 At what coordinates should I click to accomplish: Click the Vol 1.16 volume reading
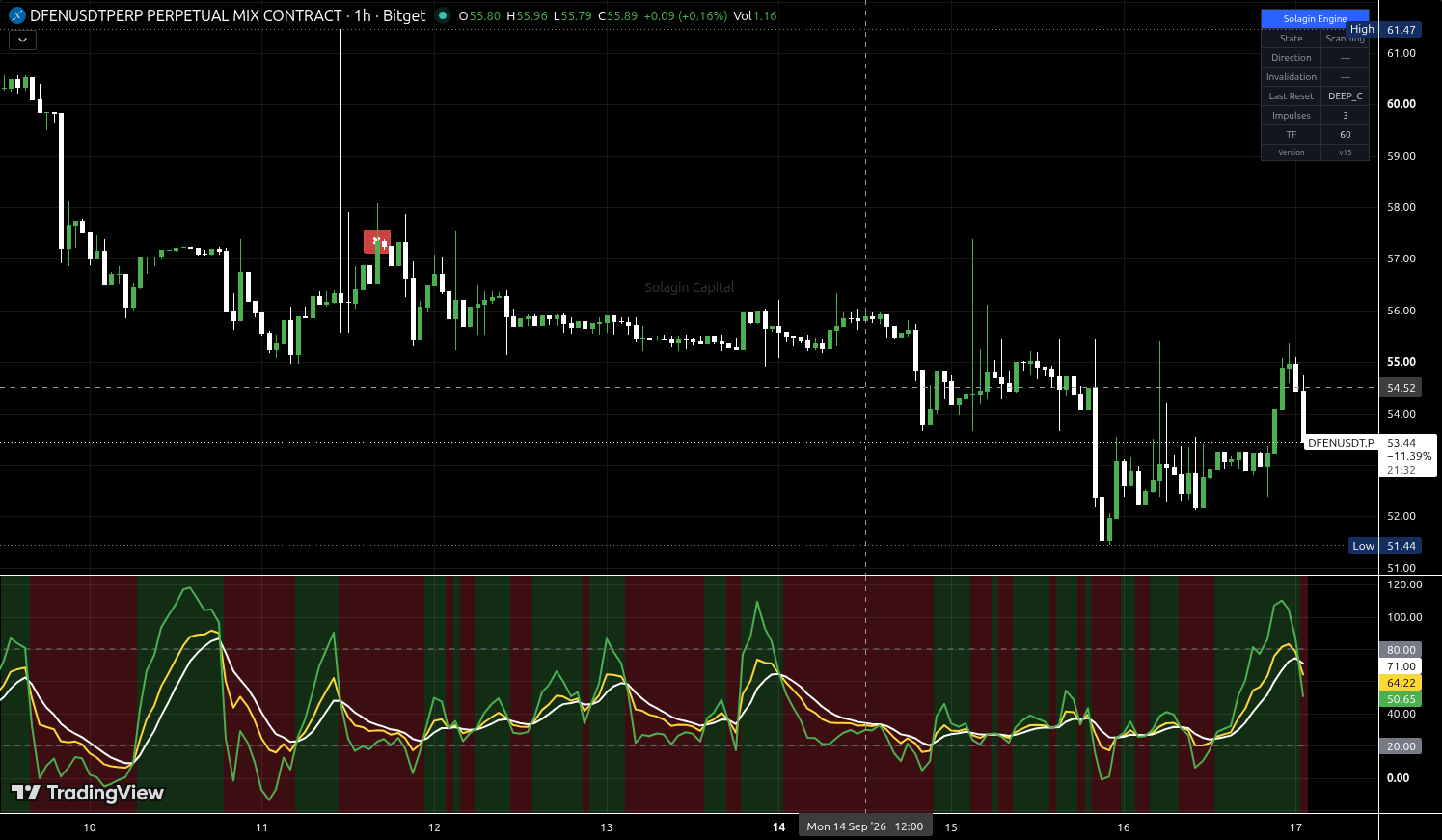[755, 16]
